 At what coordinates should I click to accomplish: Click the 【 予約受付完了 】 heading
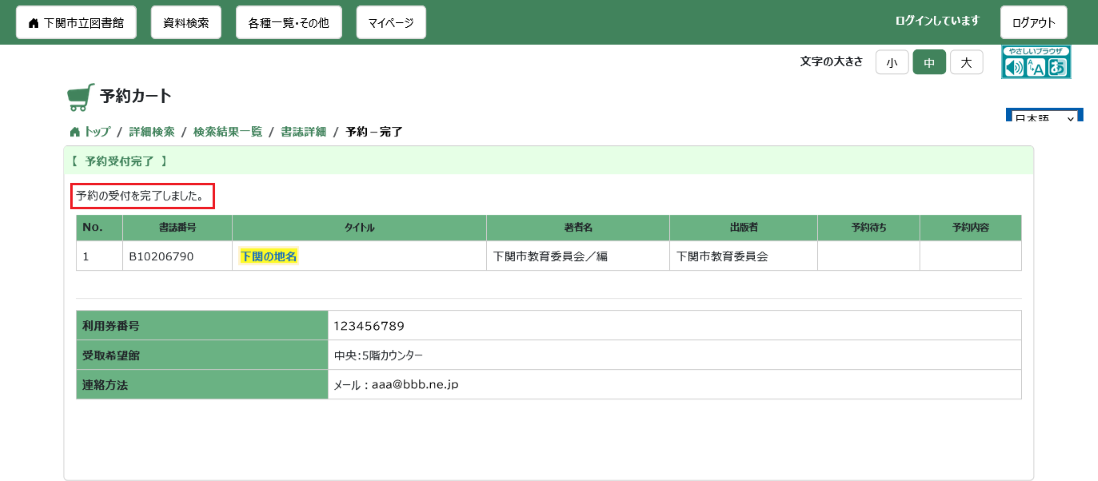coord(119,160)
